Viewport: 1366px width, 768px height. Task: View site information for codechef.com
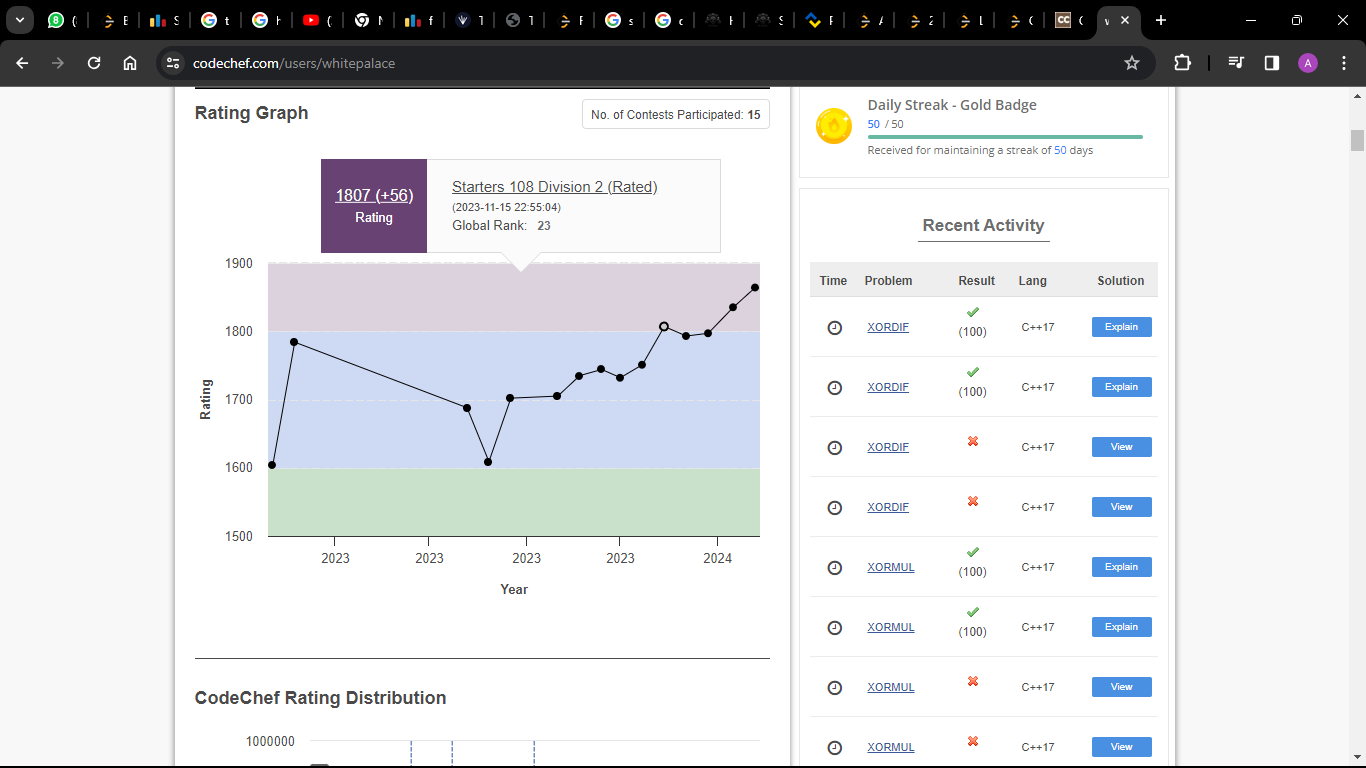pos(173,63)
